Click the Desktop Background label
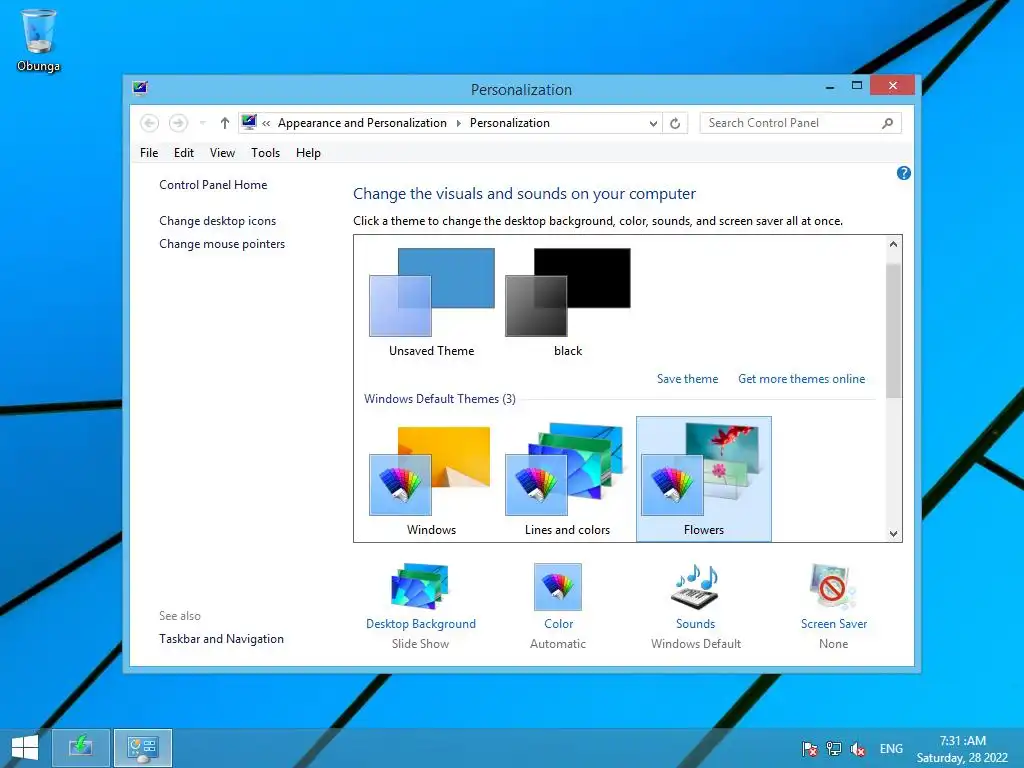Screen dimensions: 1024x768 coord(421,624)
